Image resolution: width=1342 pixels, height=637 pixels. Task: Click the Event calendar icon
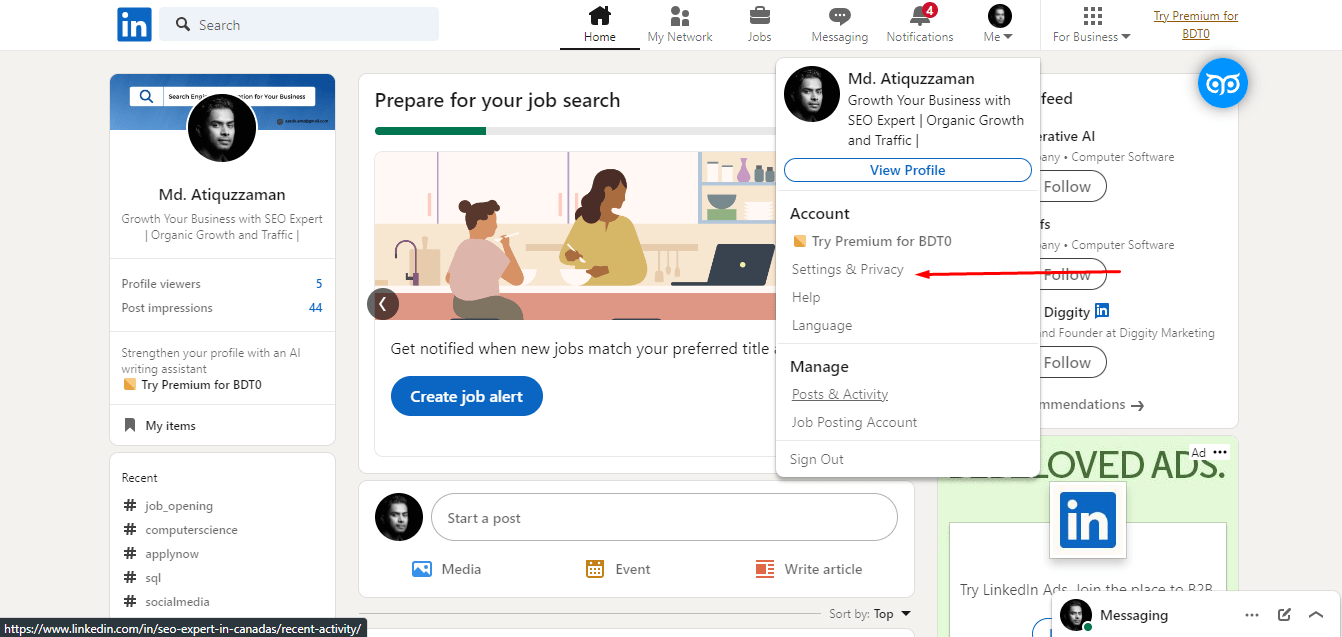[x=595, y=569]
